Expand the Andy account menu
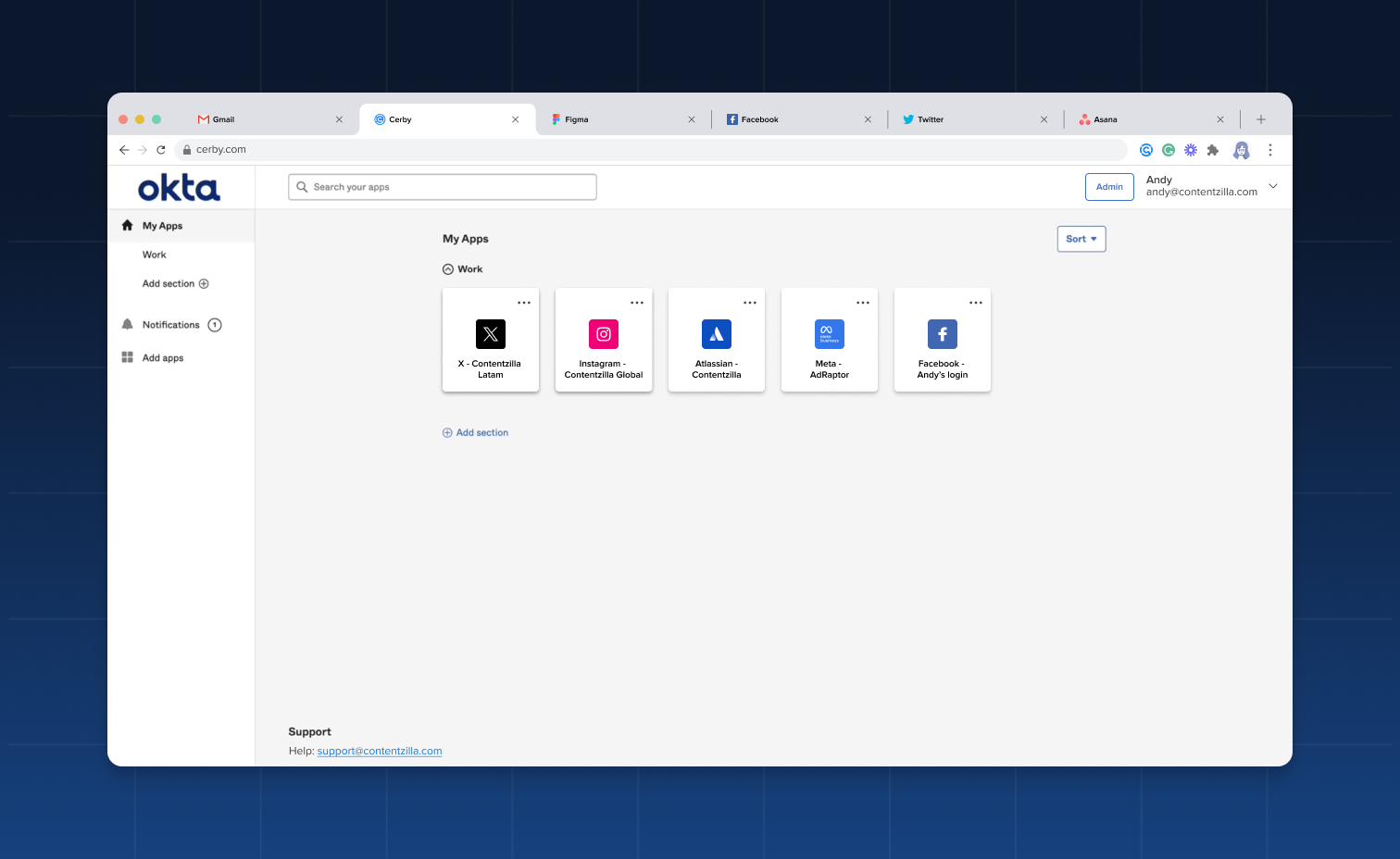Image resolution: width=1400 pixels, height=859 pixels. [x=1273, y=186]
